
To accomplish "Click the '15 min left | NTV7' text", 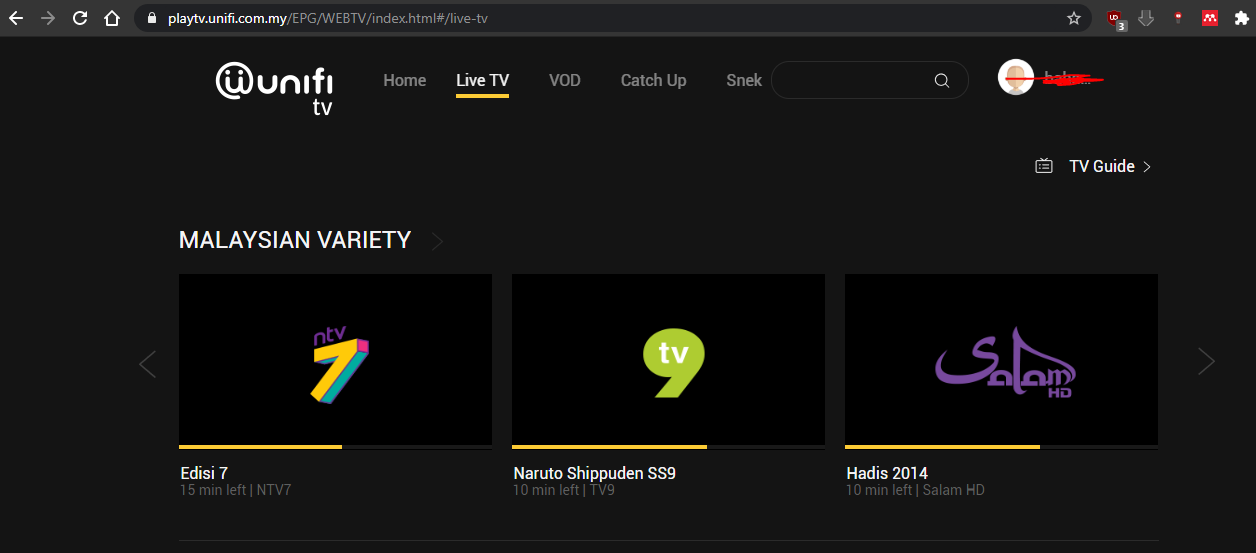I will (x=236, y=490).
